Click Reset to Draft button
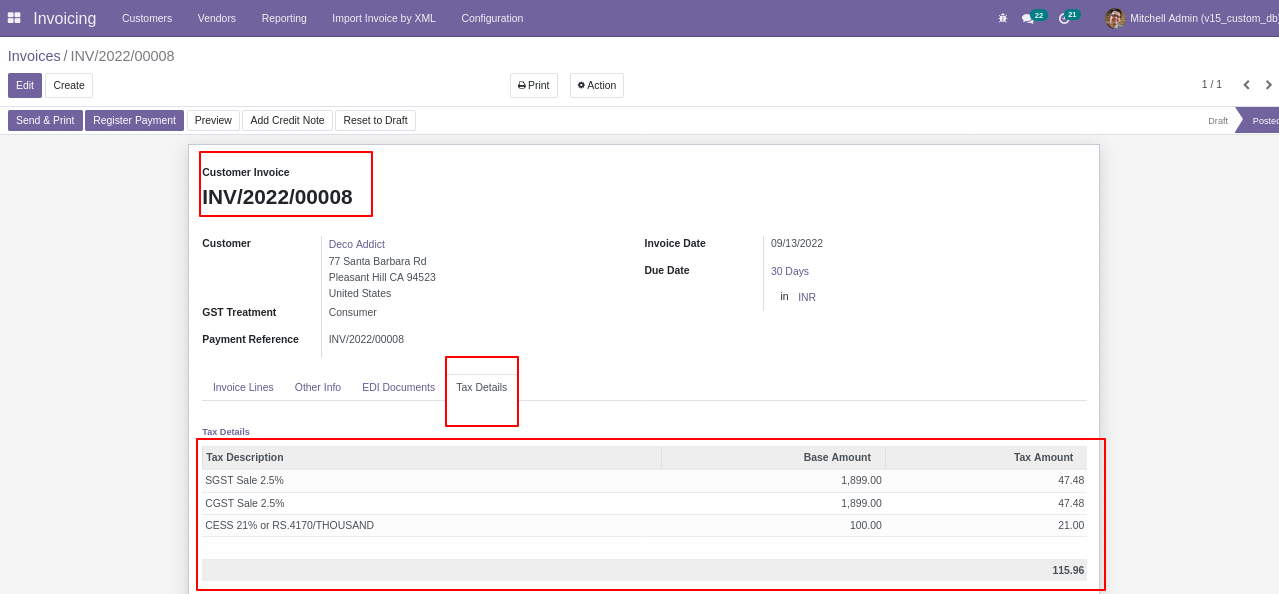 click(375, 120)
